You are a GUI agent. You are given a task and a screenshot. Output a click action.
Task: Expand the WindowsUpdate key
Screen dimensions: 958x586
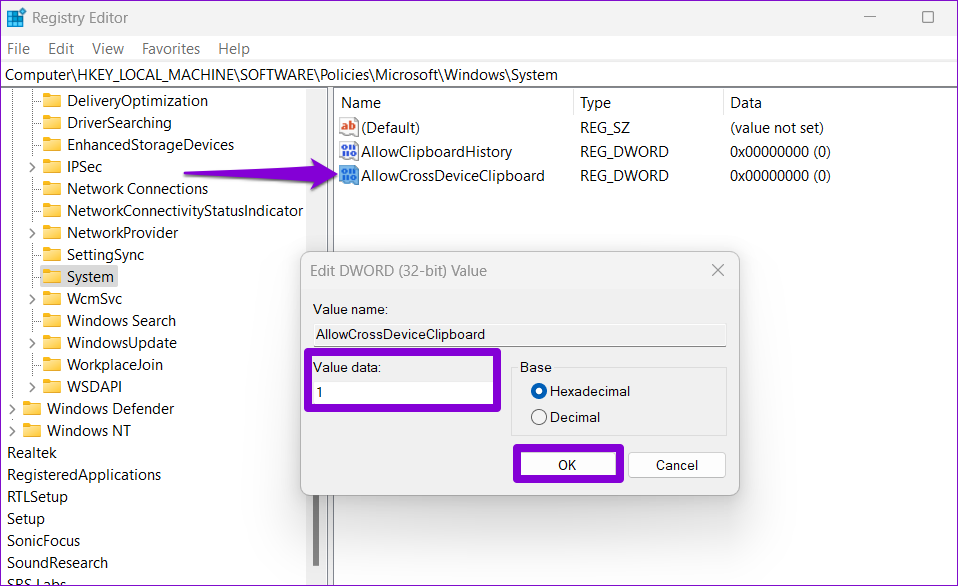(x=32, y=343)
